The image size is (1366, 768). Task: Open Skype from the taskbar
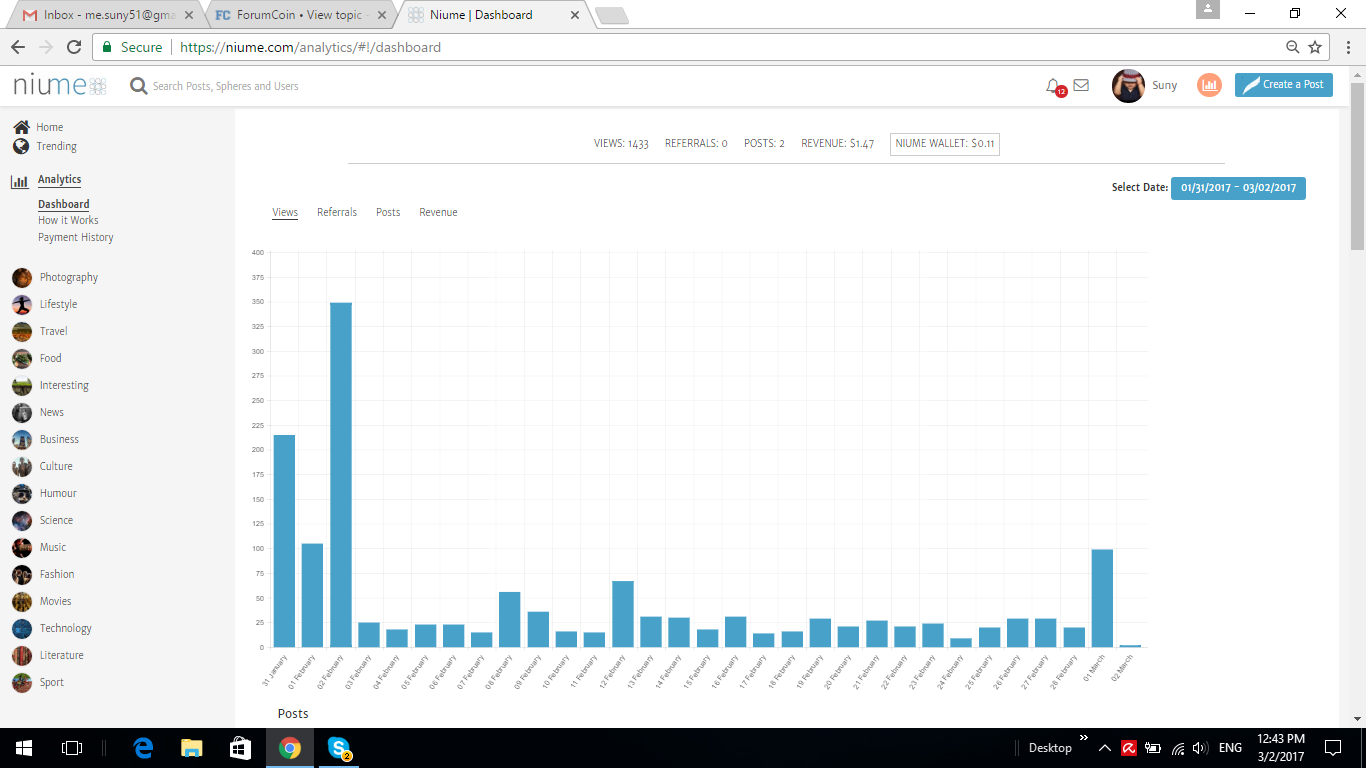(339, 747)
